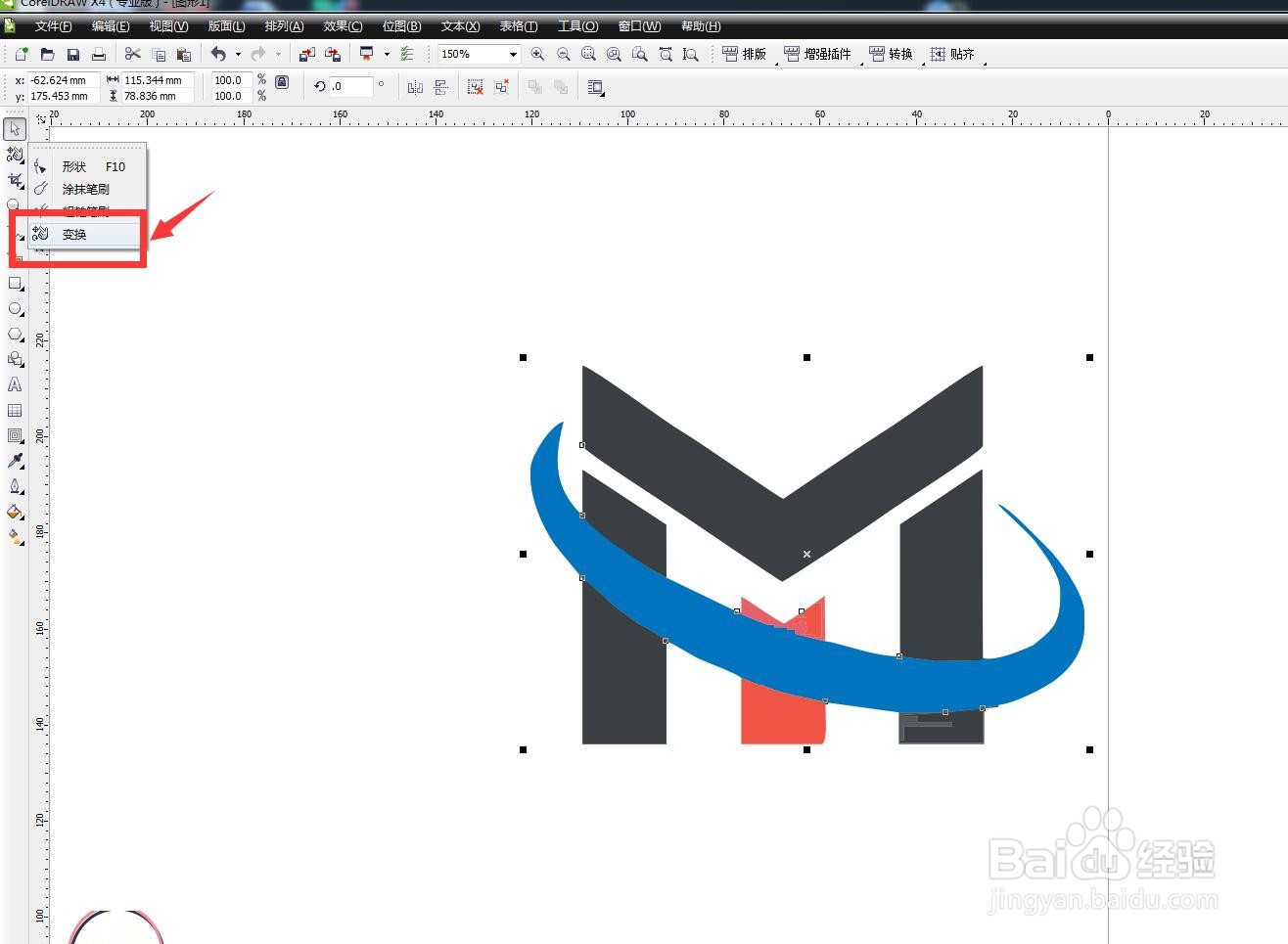Screen dimensions: 1288x944
Task: Cut selection with the scissors icon
Action: pyautogui.click(x=133, y=54)
